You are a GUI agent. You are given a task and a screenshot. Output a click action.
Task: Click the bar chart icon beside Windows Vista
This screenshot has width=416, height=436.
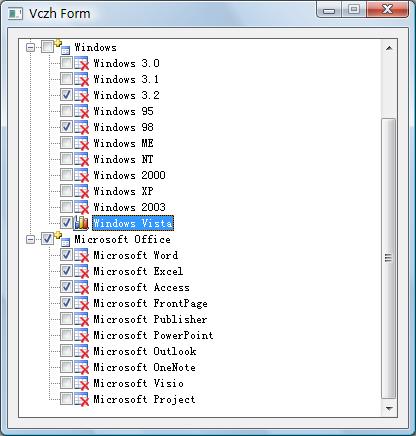(x=81, y=223)
